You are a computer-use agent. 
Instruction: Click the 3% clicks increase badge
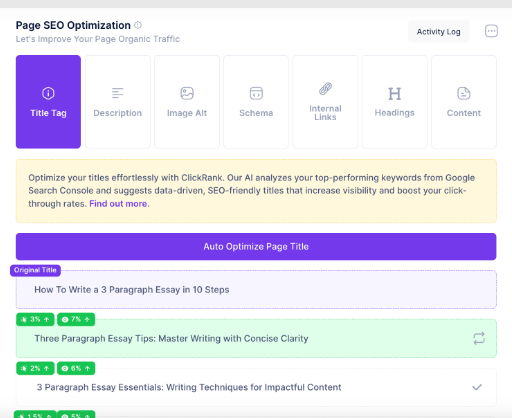35,319
